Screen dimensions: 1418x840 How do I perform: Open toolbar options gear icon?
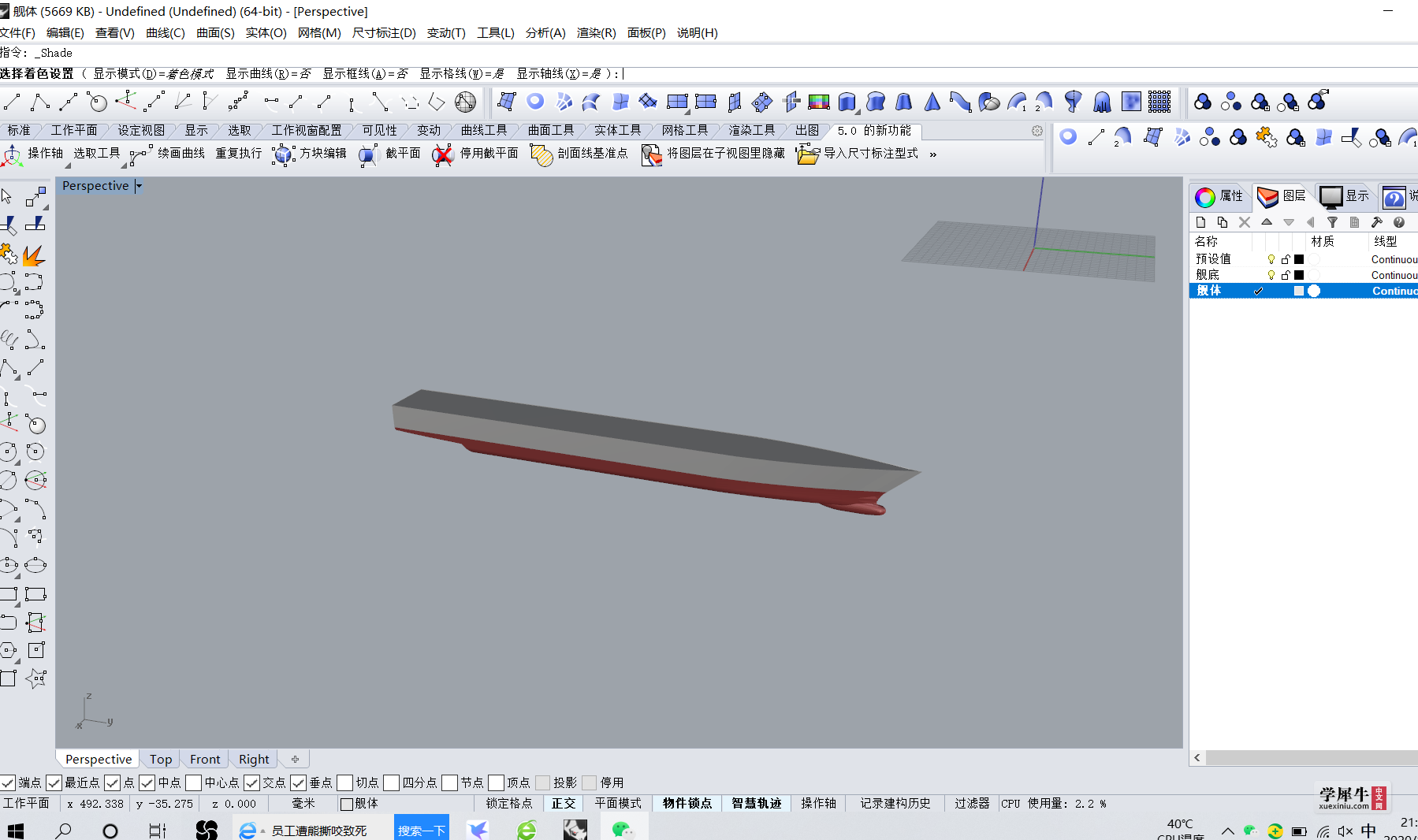[x=1037, y=131]
